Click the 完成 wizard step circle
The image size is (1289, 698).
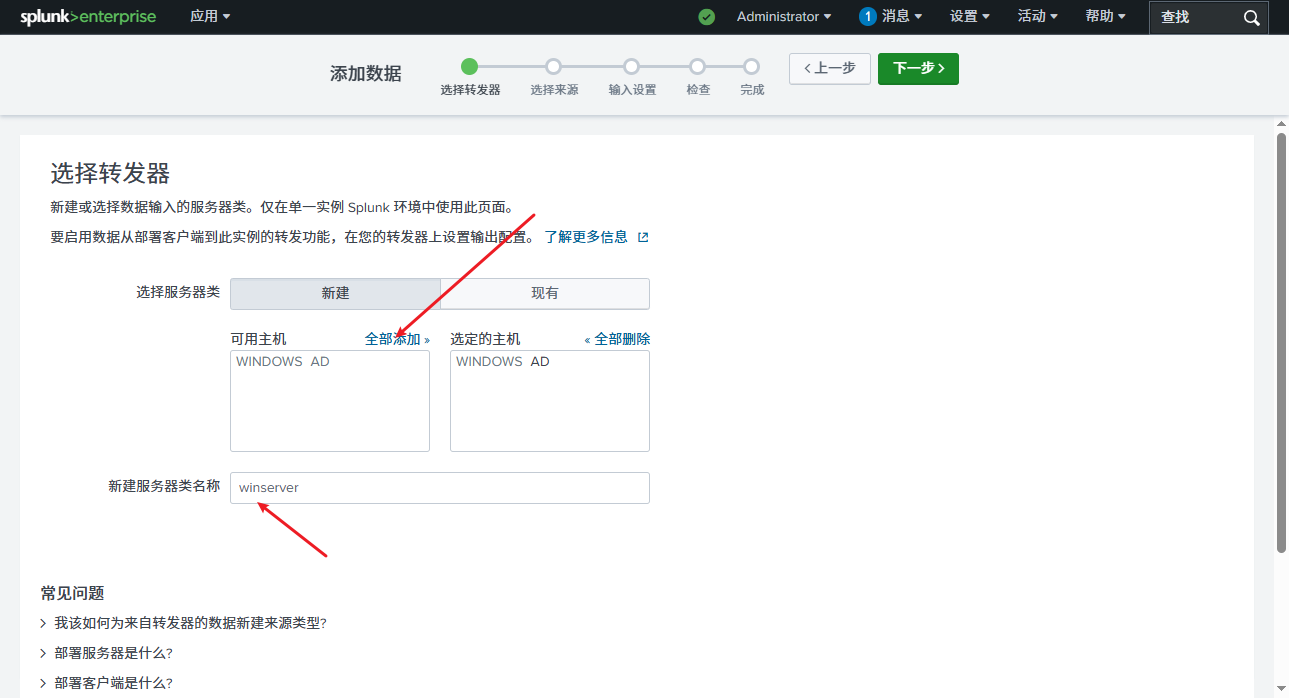pyautogui.click(x=751, y=66)
